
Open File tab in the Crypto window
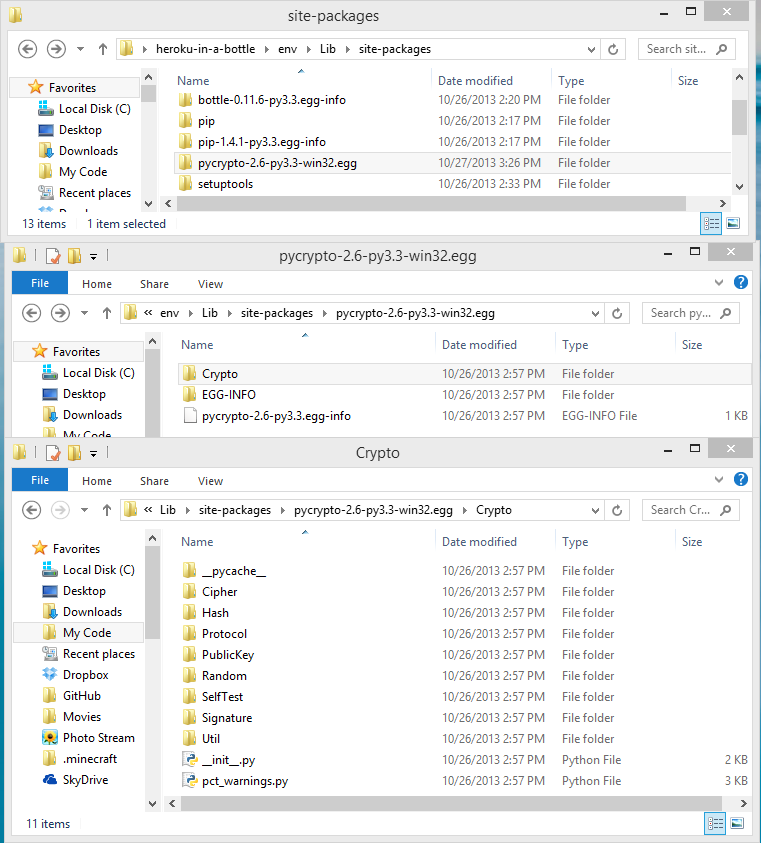pos(40,480)
